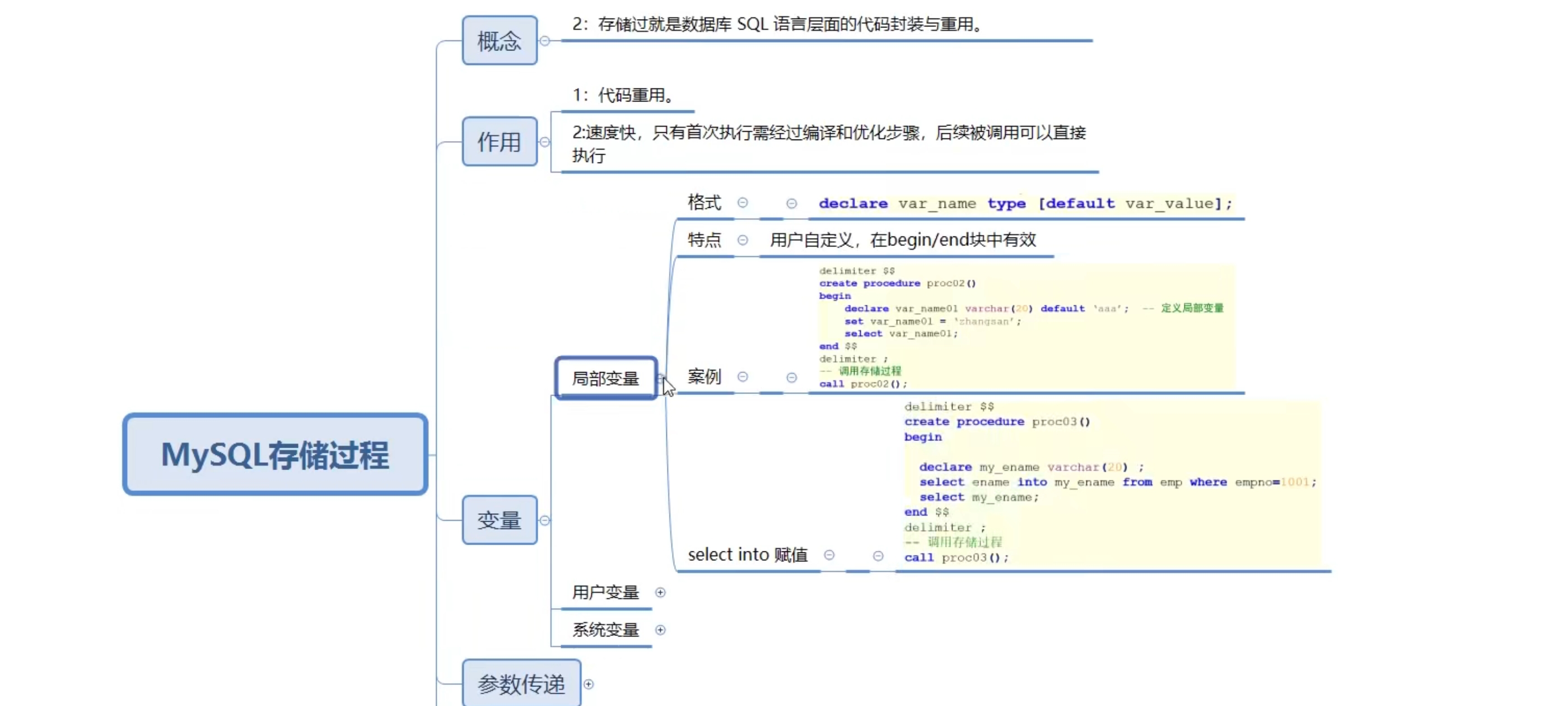Expand the 用户变量 branch plus icon
The height and width of the screenshot is (706, 1568).
click(x=660, y=592)
